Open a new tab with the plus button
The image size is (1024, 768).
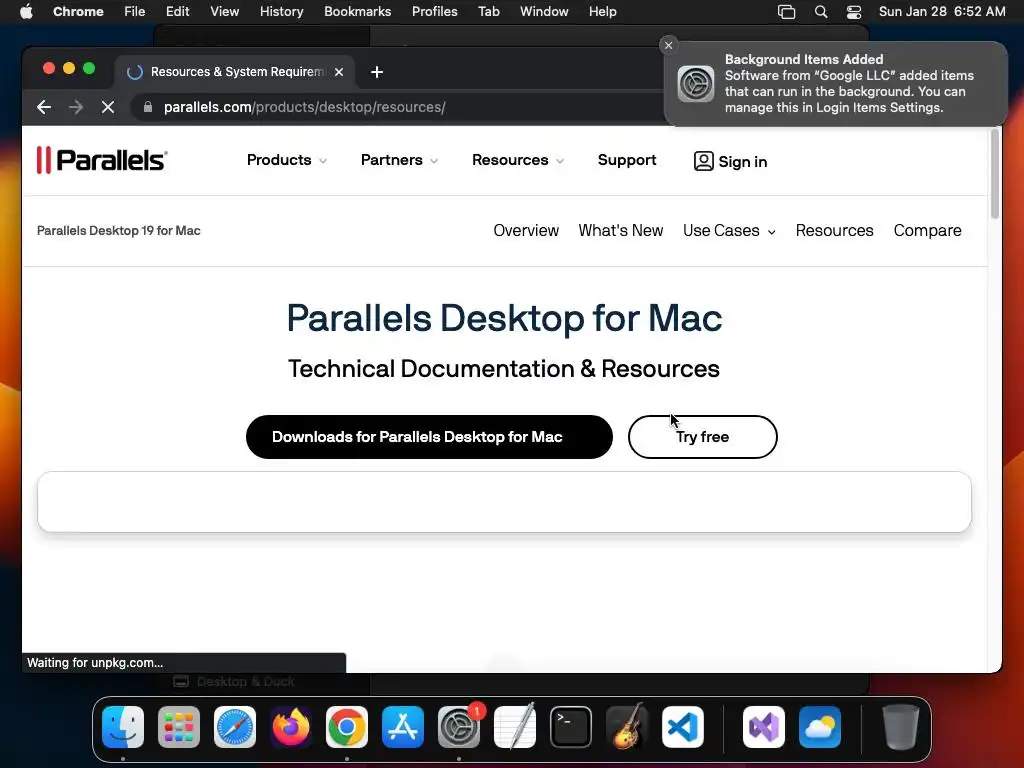pos(377,72)
